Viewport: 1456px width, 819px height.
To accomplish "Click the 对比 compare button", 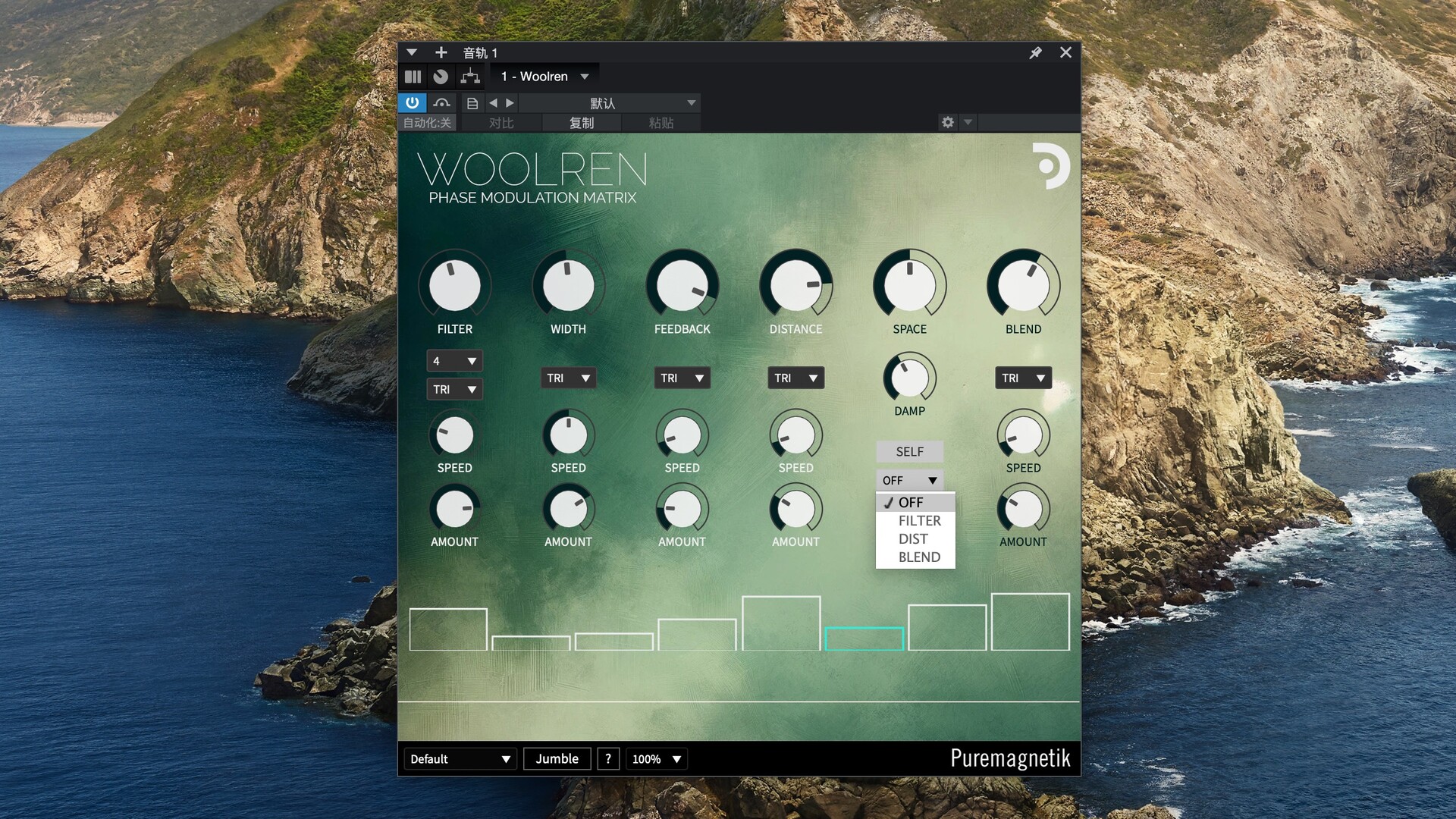I will [501, 123].
